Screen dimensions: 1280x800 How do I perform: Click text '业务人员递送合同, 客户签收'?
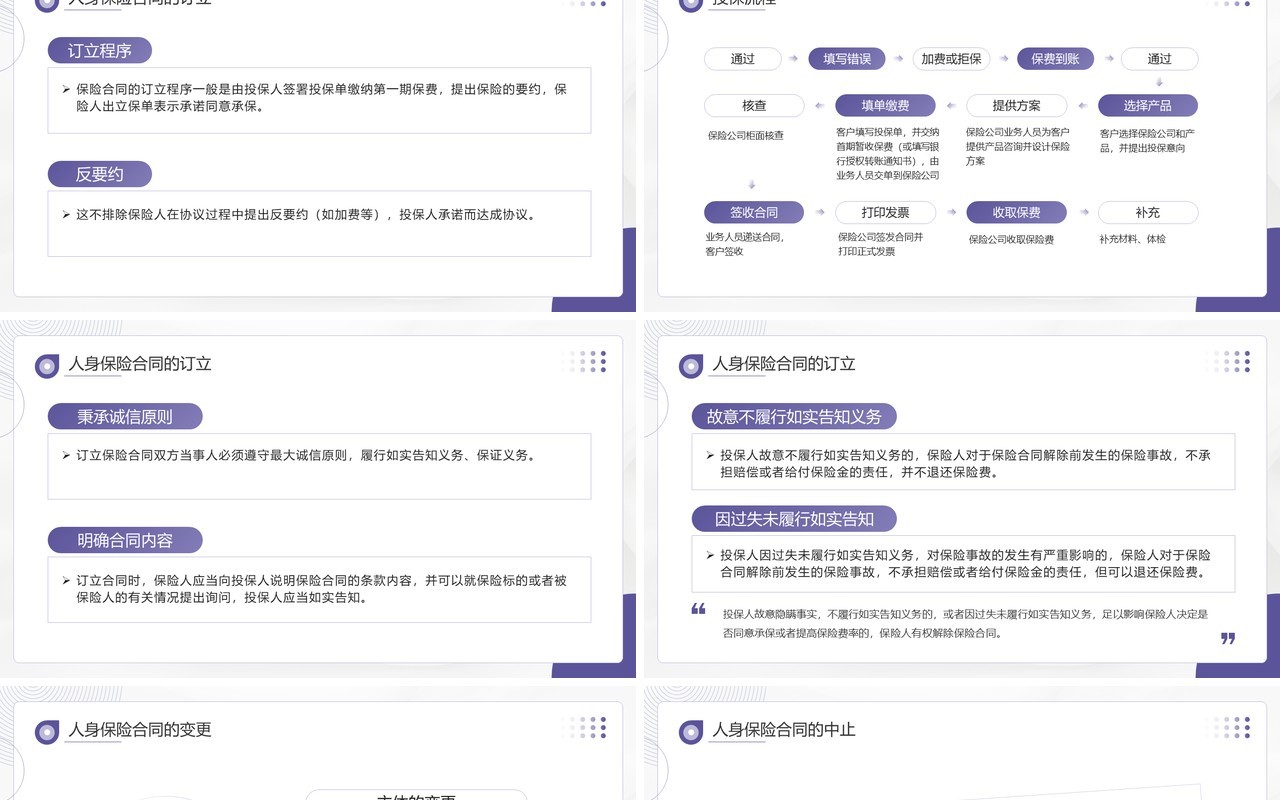[x=745, y=244]
